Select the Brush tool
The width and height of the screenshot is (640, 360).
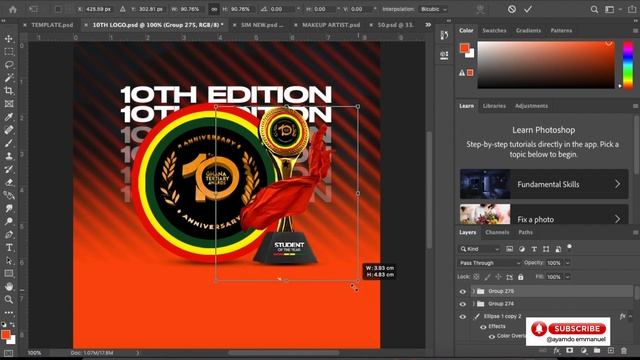click(x=9, y=143)
